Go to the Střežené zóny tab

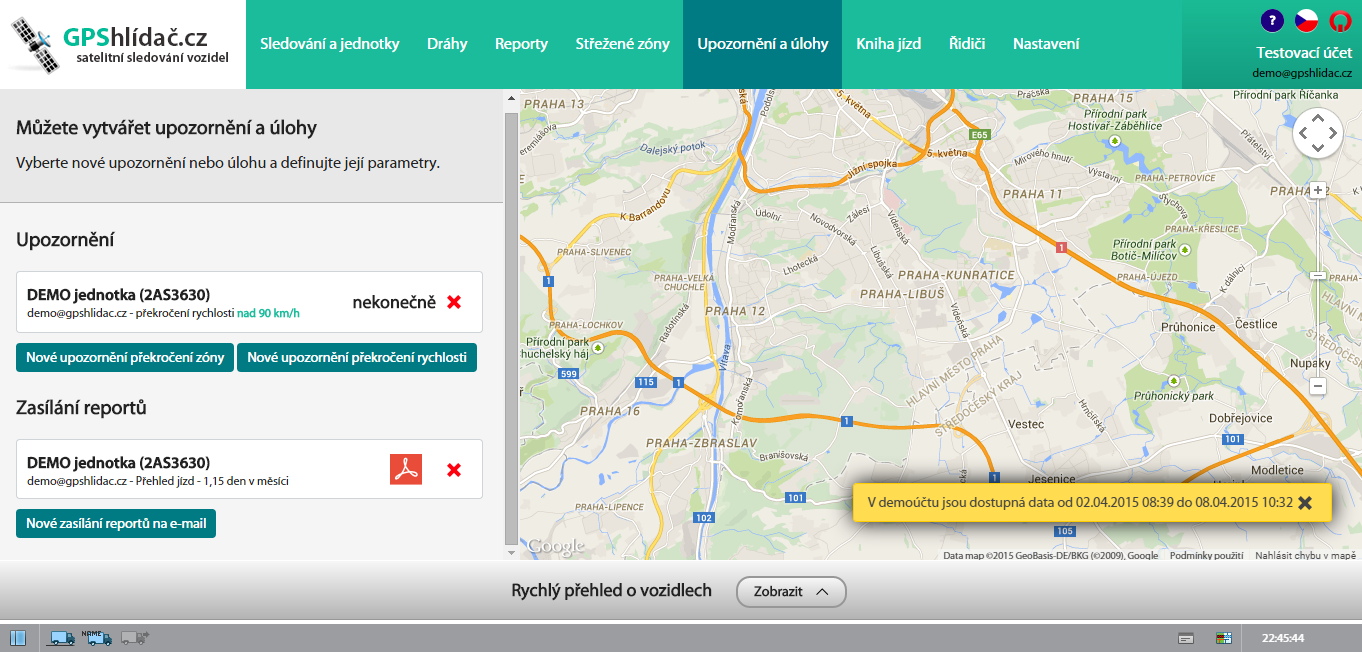click(622, 44)
